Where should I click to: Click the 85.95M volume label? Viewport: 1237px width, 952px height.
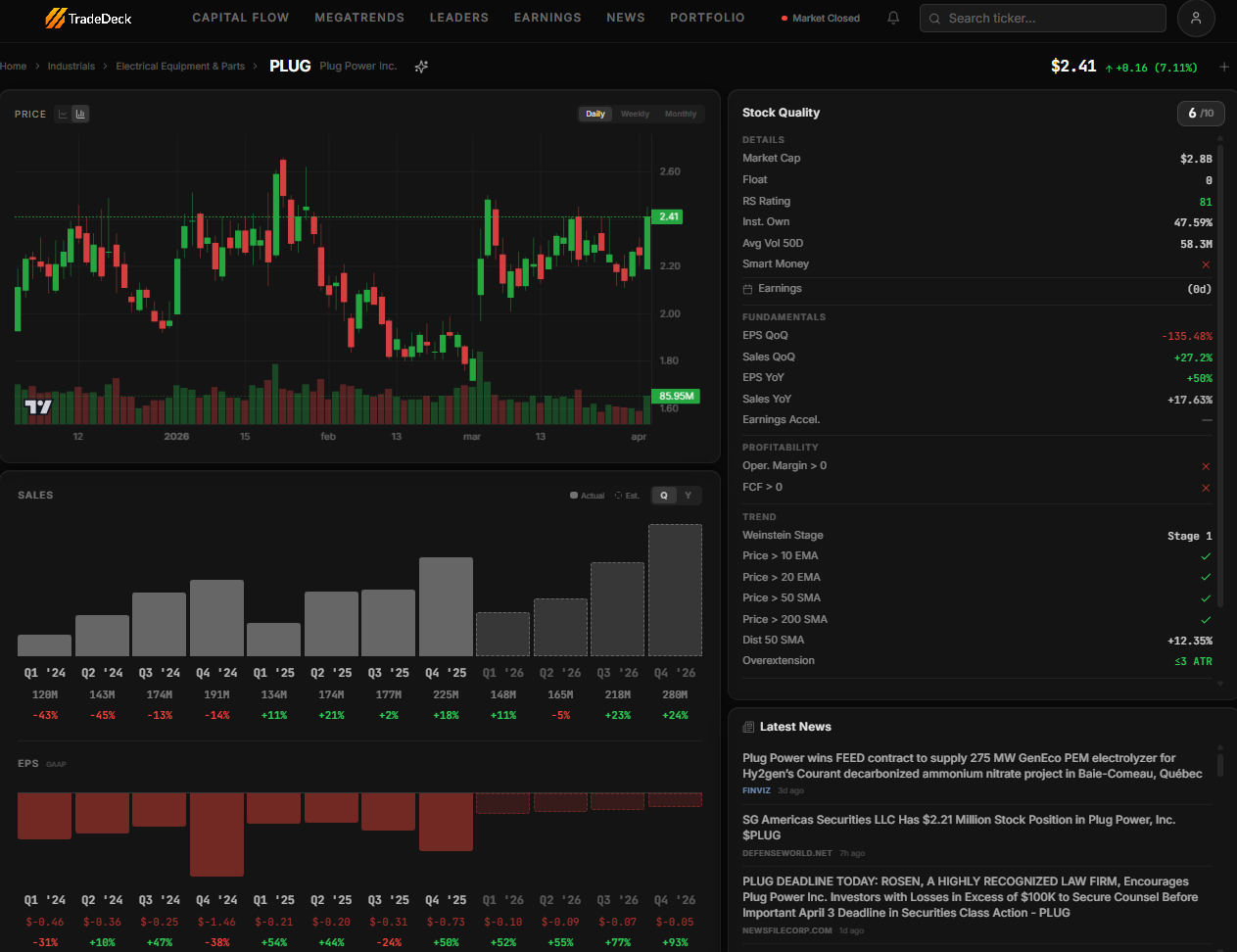676,397
